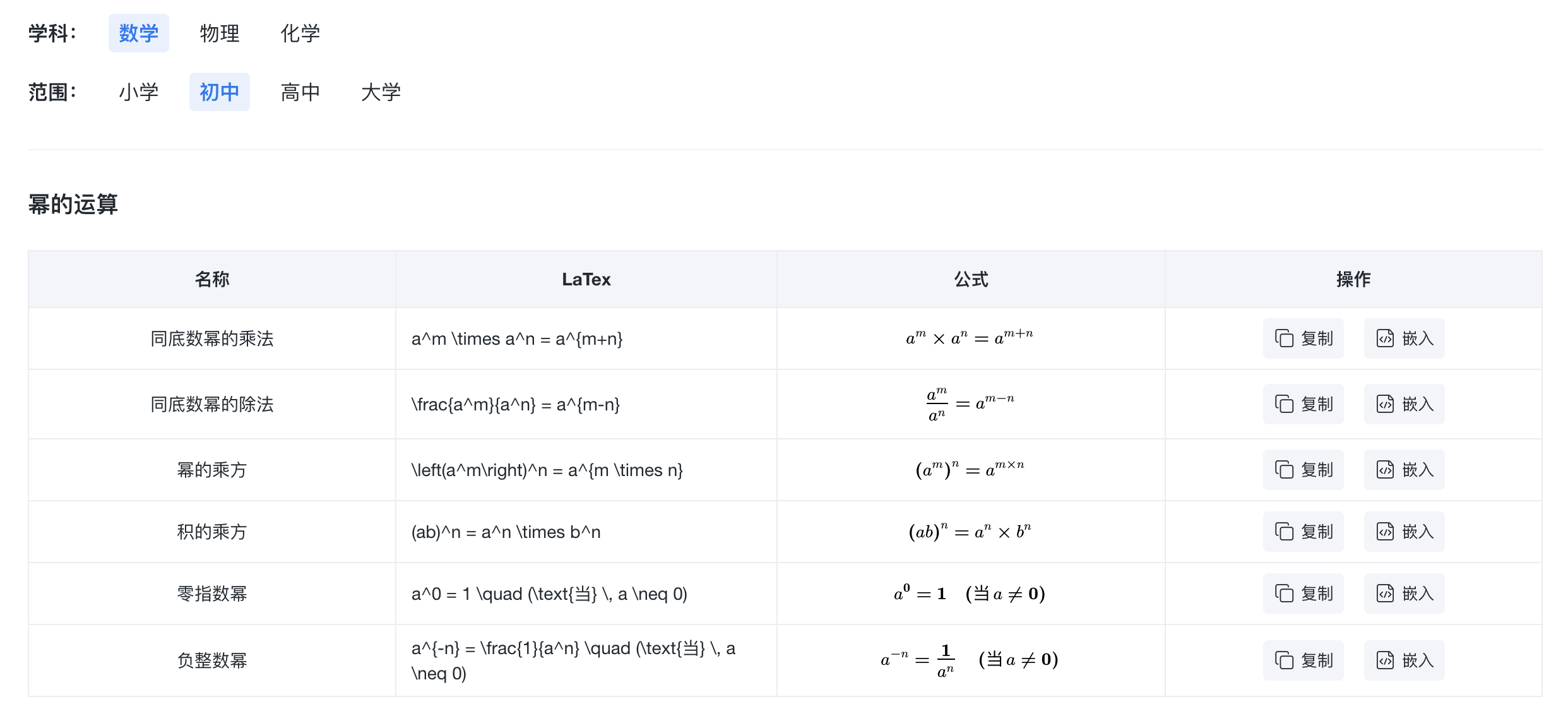Select the 初中 range option

tap(219, 92)
